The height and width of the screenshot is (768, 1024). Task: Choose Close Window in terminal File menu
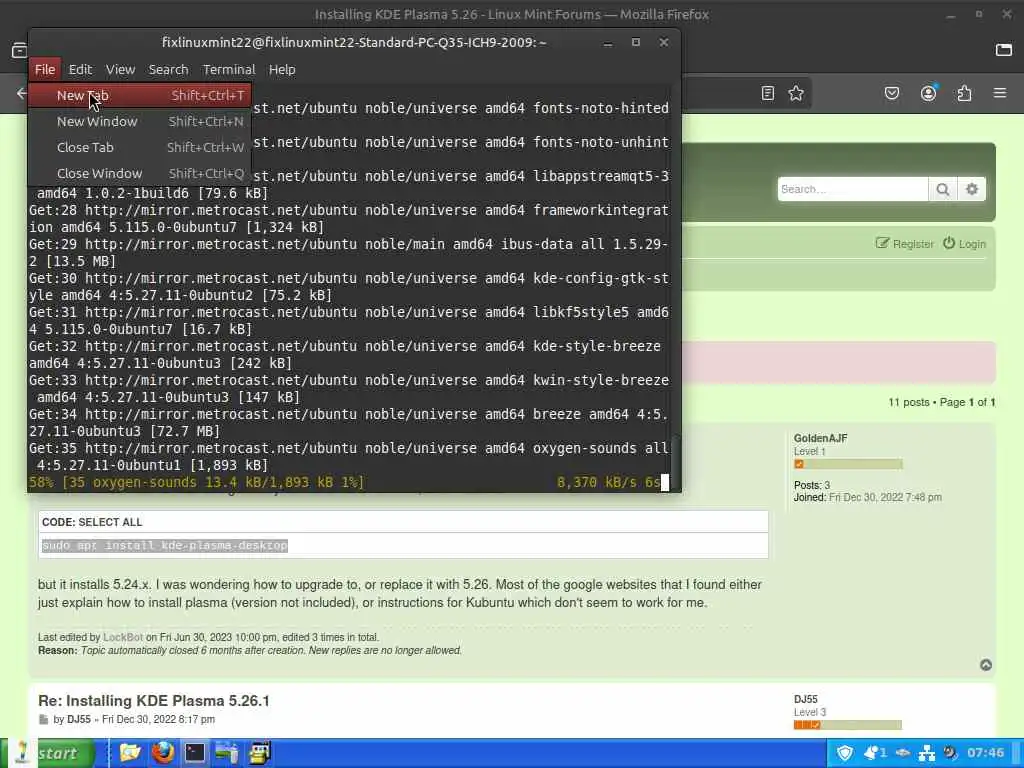(x=139, y=174)
